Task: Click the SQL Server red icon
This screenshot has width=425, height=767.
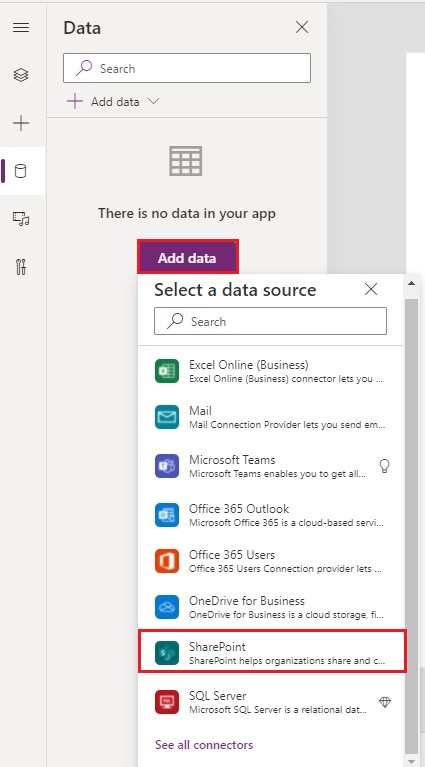Action: pos(167,702)
